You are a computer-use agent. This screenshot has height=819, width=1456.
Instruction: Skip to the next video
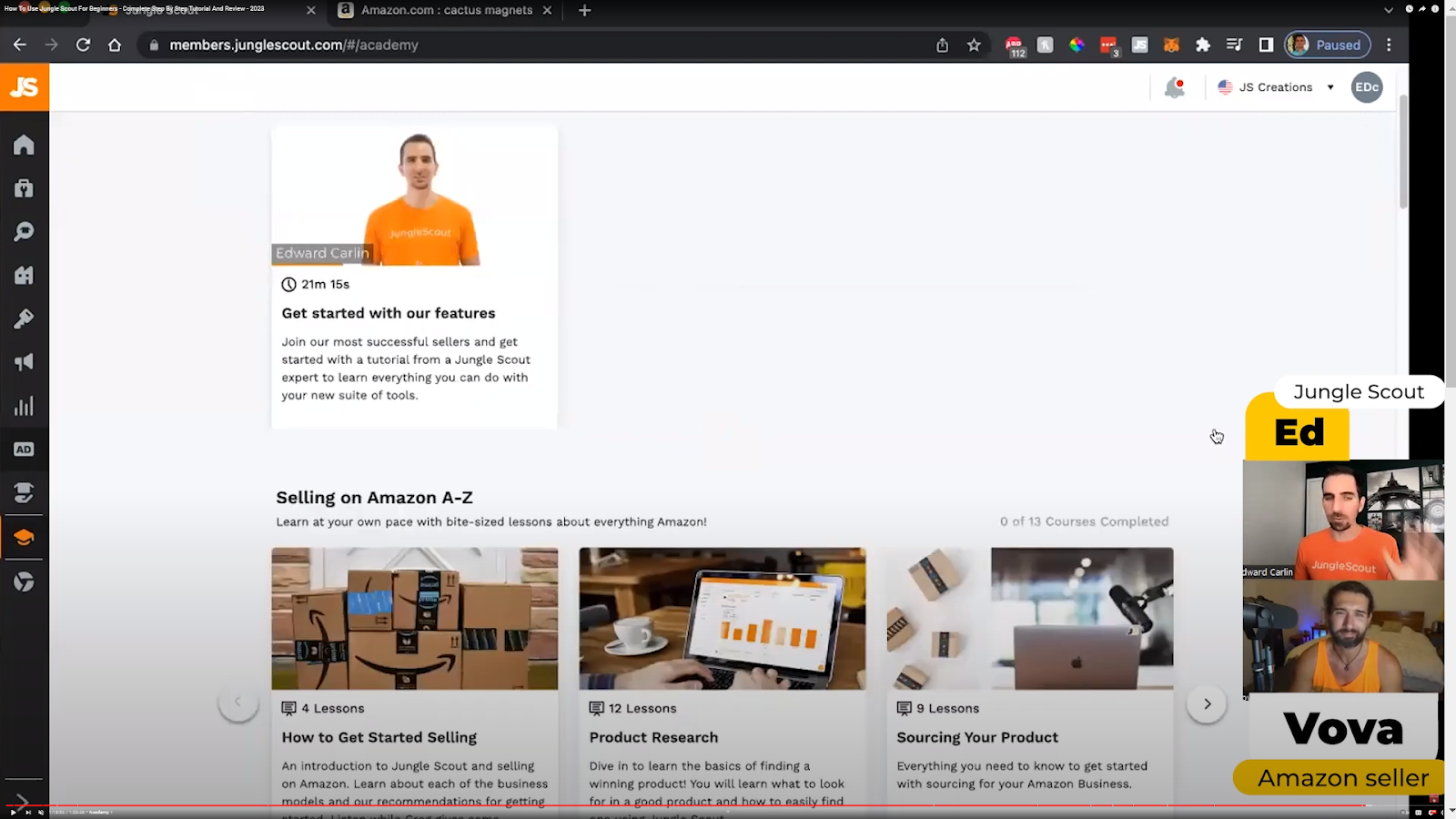point(27,812)
